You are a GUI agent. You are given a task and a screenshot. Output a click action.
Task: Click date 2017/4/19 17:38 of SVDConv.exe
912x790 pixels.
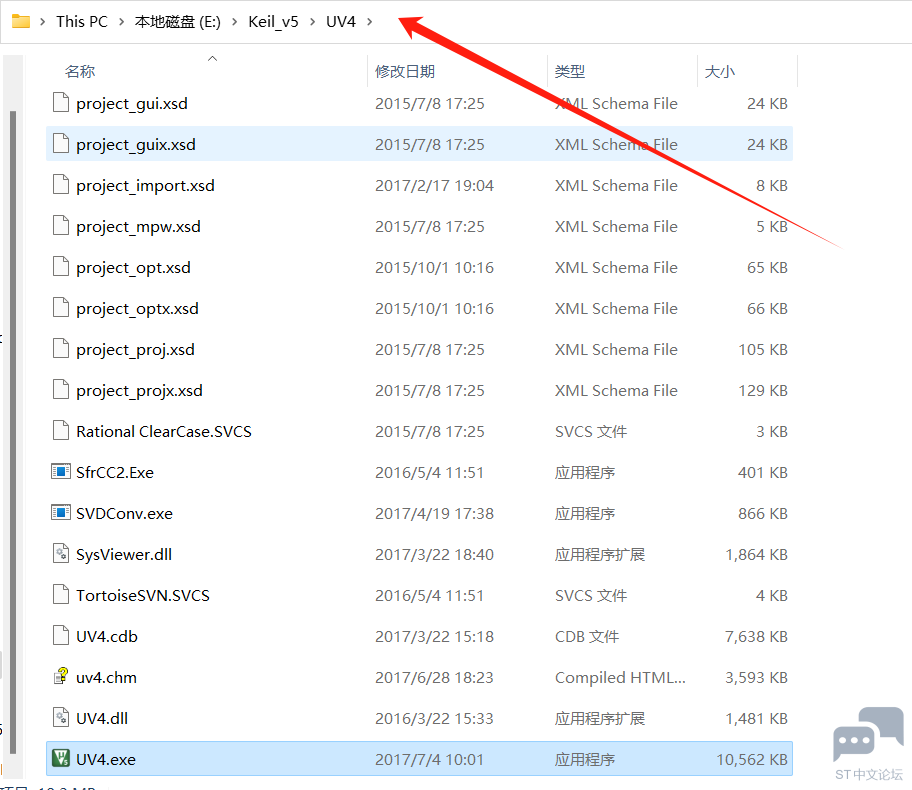click(x=434, y=514)
